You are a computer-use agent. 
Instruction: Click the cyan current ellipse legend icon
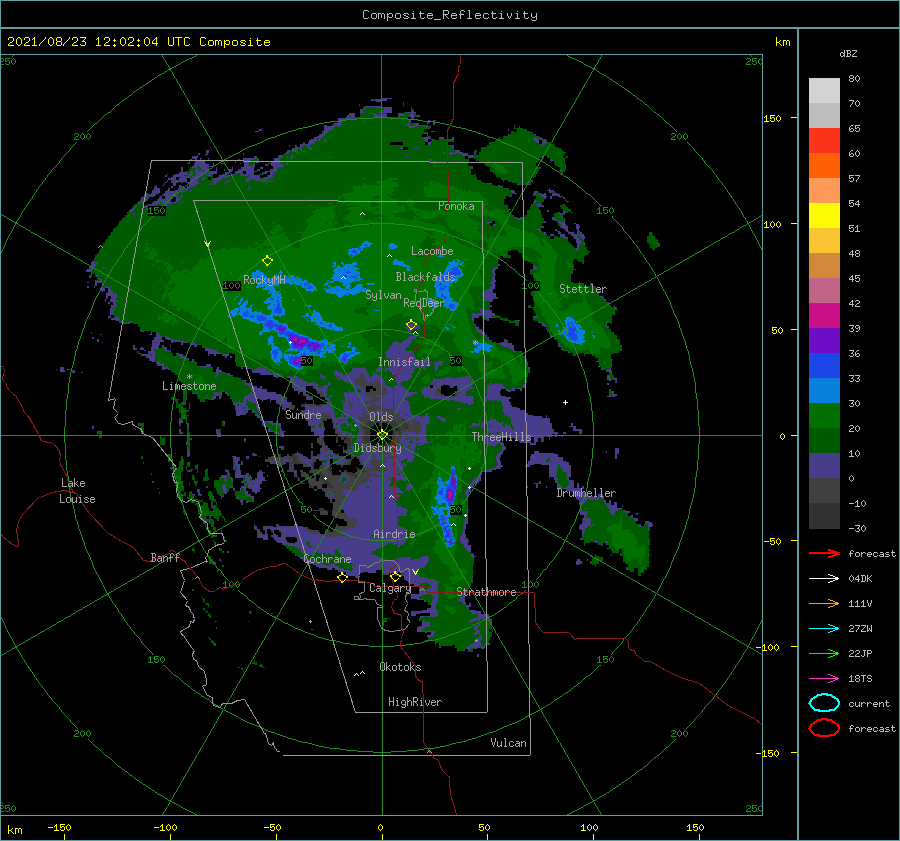click(824, 703)
